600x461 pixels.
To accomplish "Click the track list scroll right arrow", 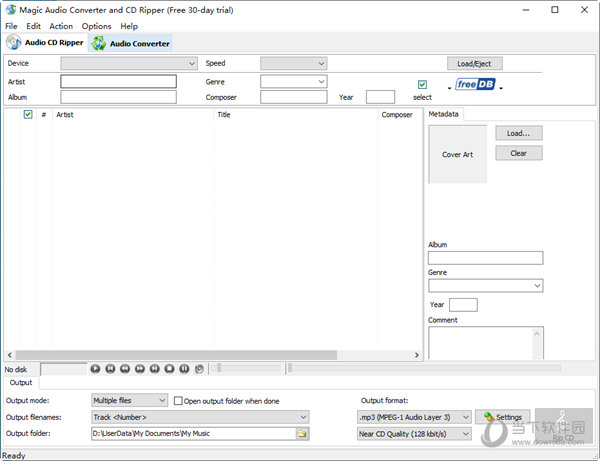I will click(x=417, y=355).
